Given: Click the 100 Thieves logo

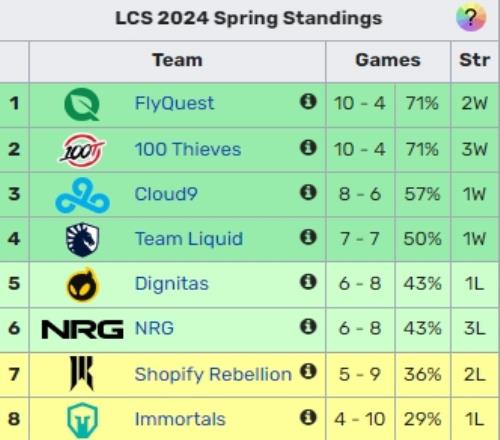Looking at the screenshot, I should click(x=82, y=150).
